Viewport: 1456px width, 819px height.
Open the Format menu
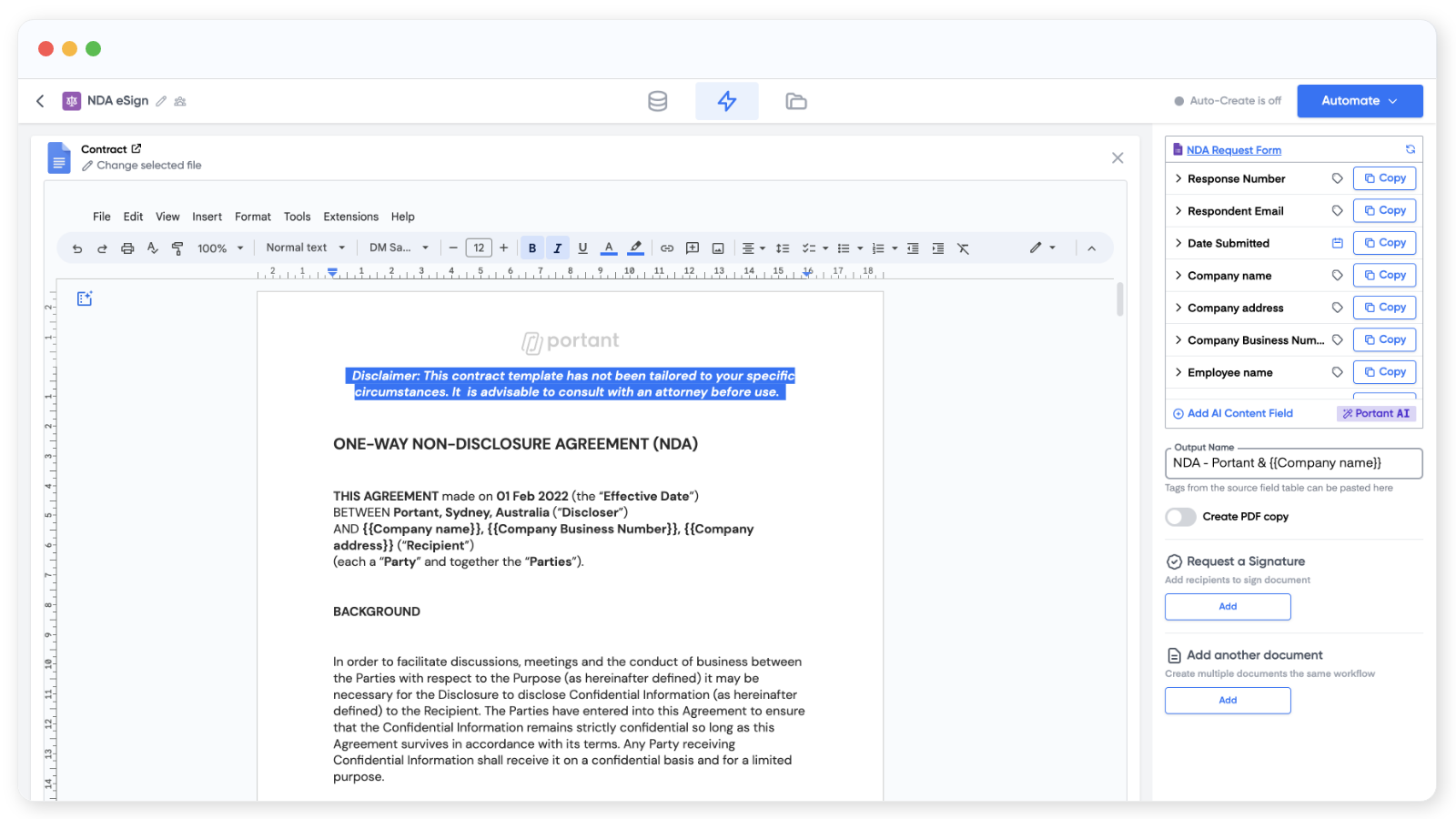[x=252, y=217]
